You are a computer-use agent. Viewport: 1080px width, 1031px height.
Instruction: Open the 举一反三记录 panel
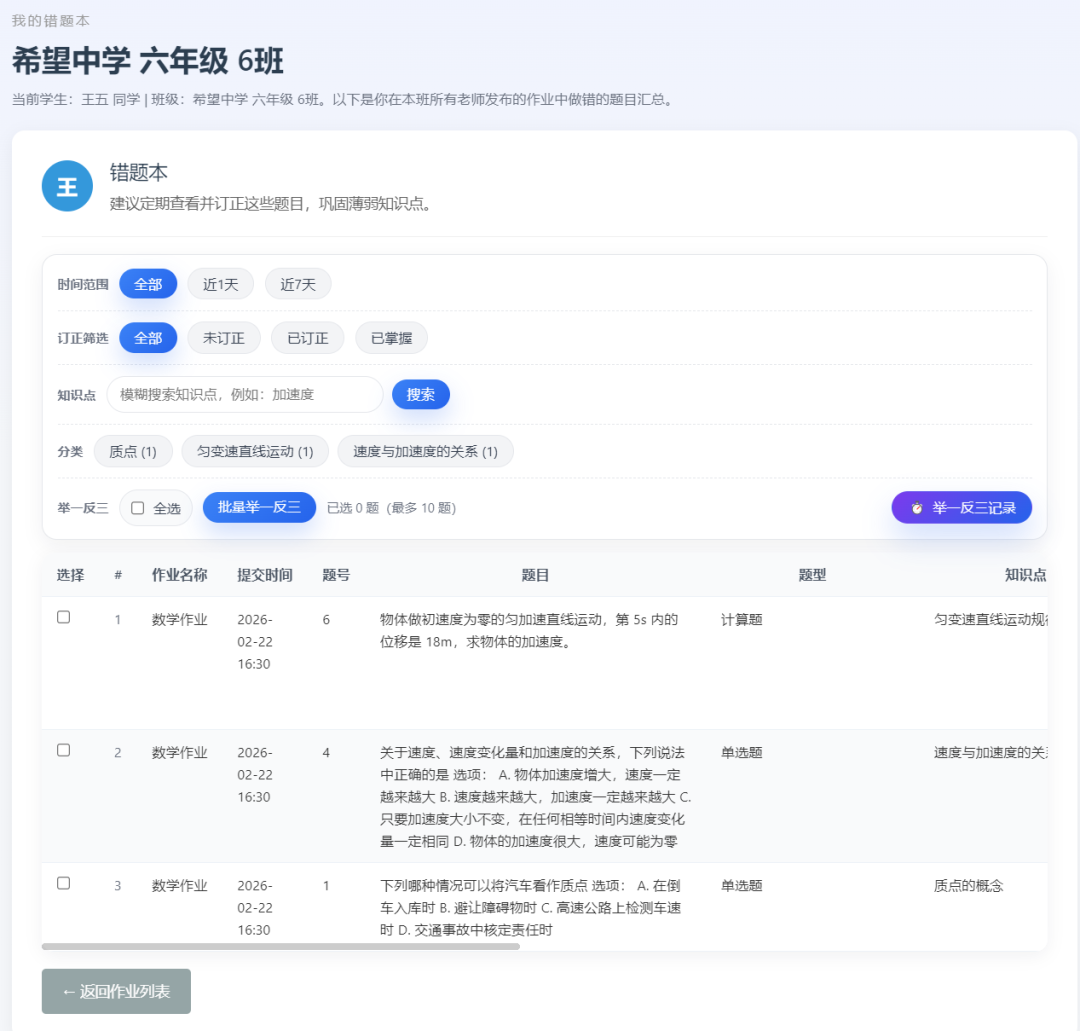pos(961,507)
